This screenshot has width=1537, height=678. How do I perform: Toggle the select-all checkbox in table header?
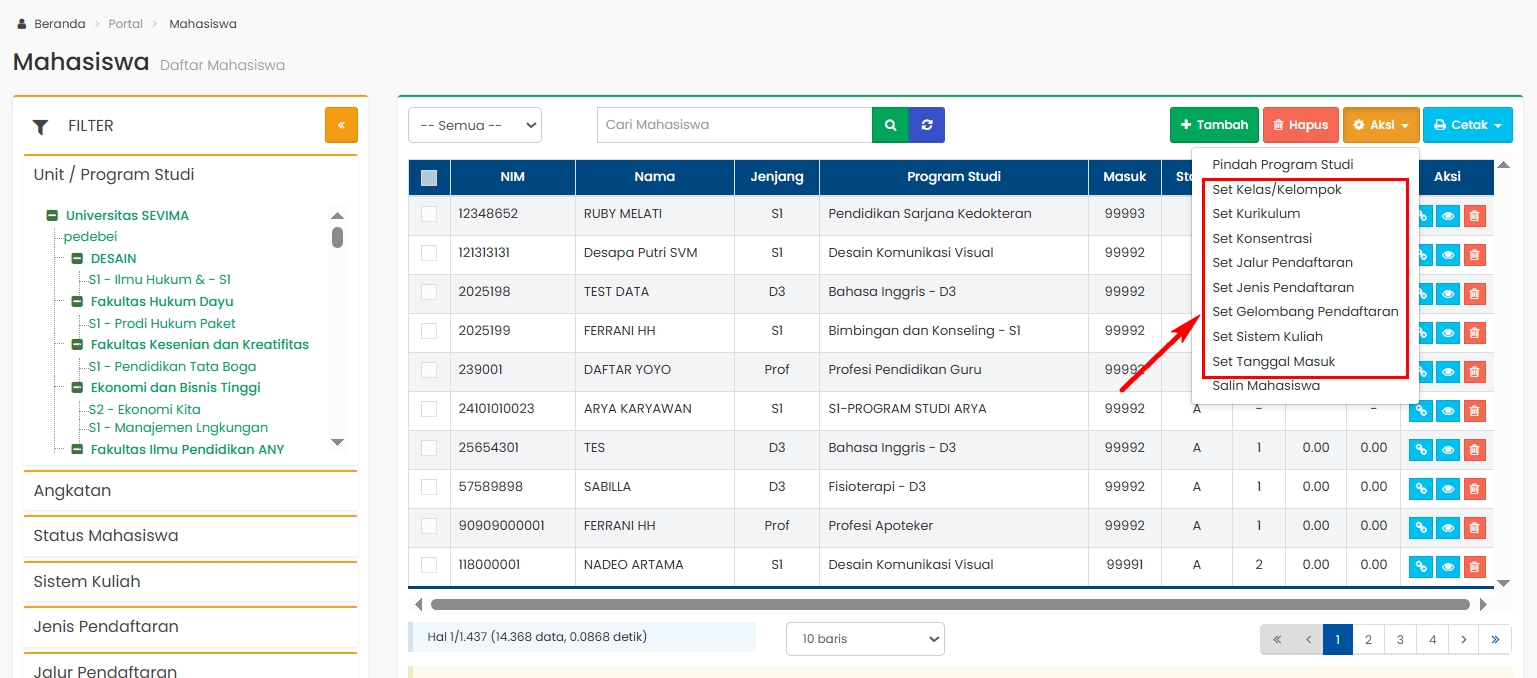click(x=429, y=178)
